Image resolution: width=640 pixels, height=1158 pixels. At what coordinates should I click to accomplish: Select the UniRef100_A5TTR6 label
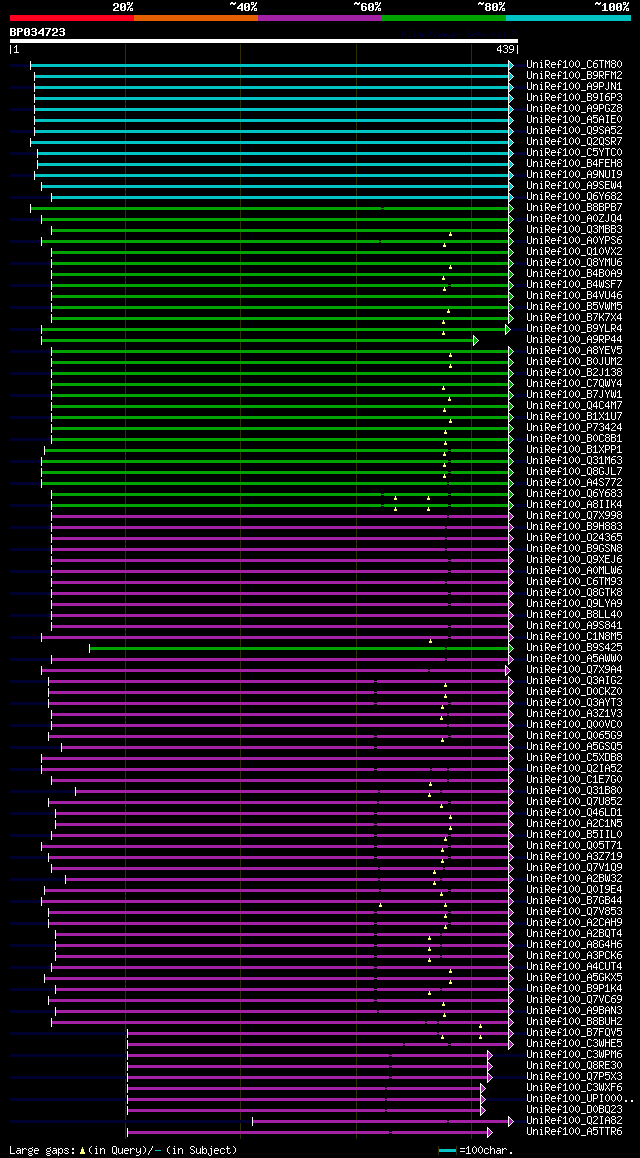[x=574, y=1131]
